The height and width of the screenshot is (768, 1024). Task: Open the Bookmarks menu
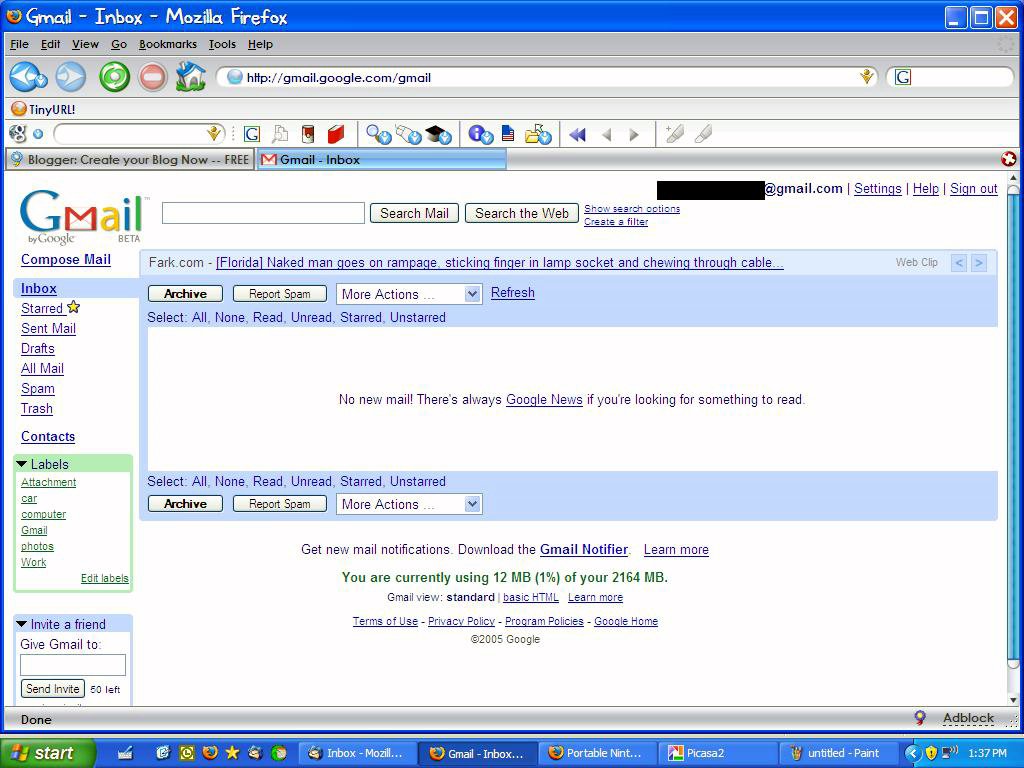coord(168,44)
